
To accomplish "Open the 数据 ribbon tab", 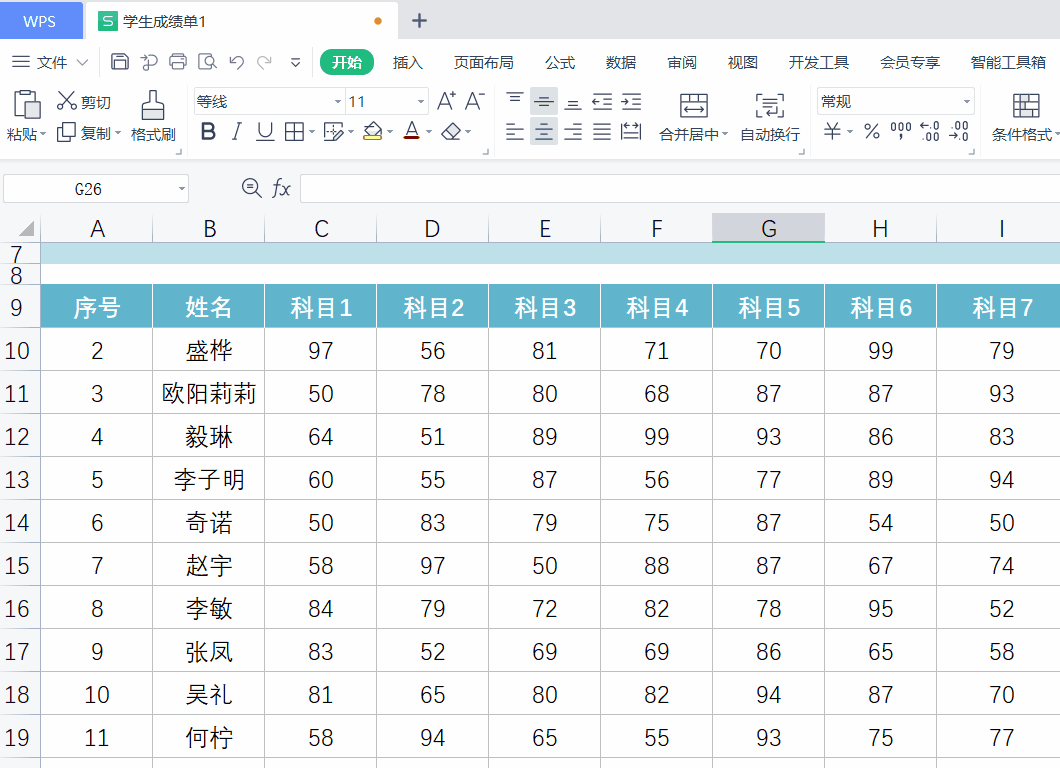I will coord(620,61).
